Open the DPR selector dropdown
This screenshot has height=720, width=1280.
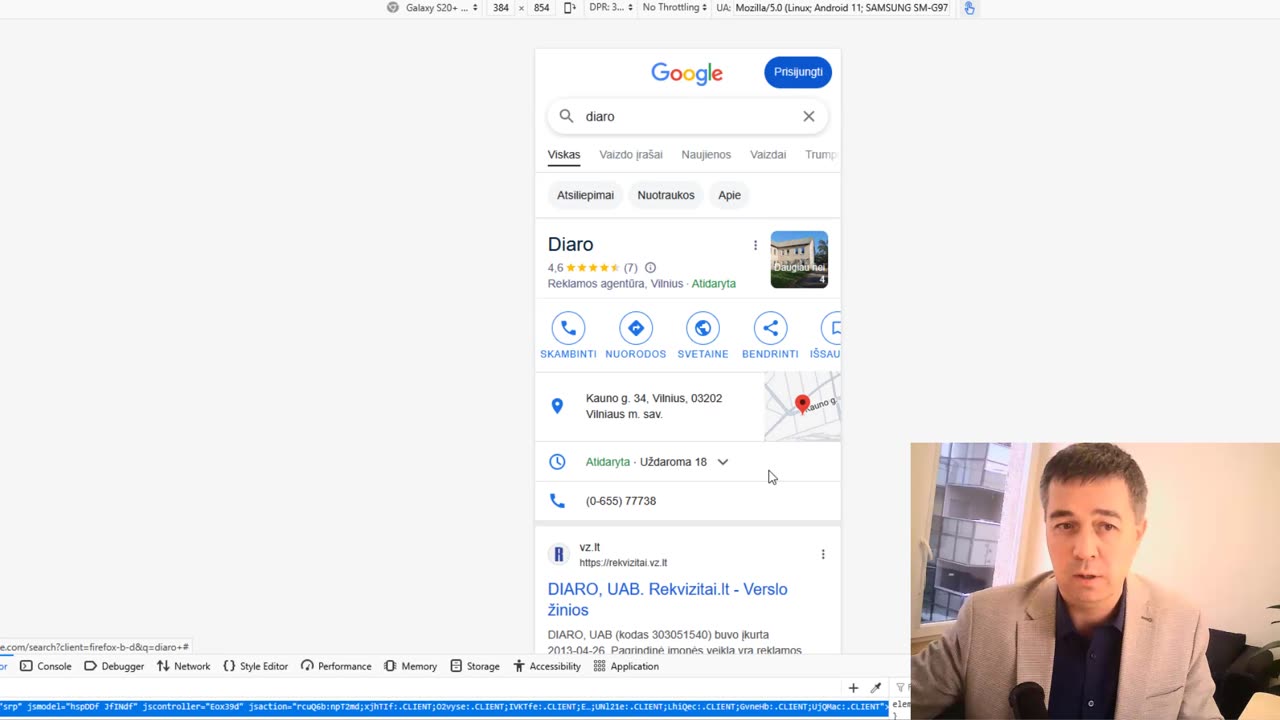[x=611, y=8]
